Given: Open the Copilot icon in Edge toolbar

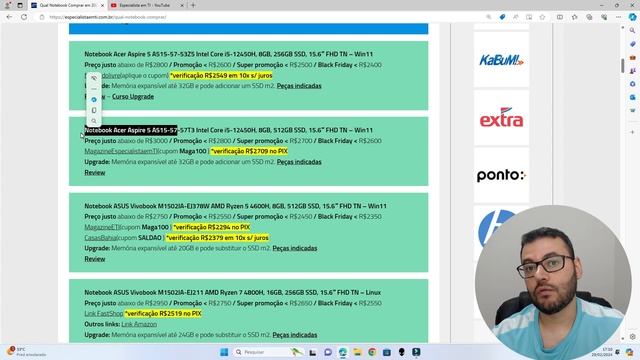Looking at the screenshot, I should coord(633,17).
